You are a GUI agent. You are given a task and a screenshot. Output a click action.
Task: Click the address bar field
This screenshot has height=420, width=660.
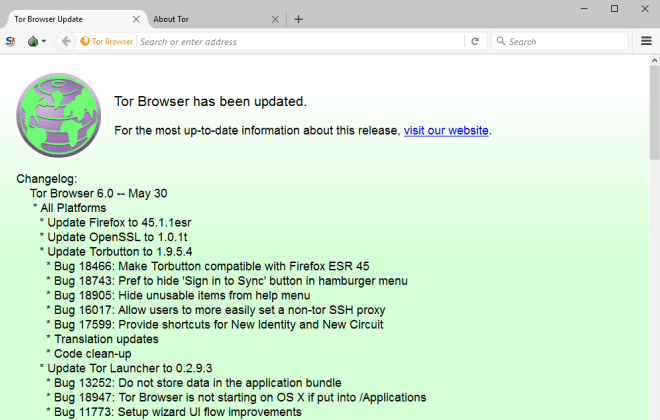coord(301,41)
